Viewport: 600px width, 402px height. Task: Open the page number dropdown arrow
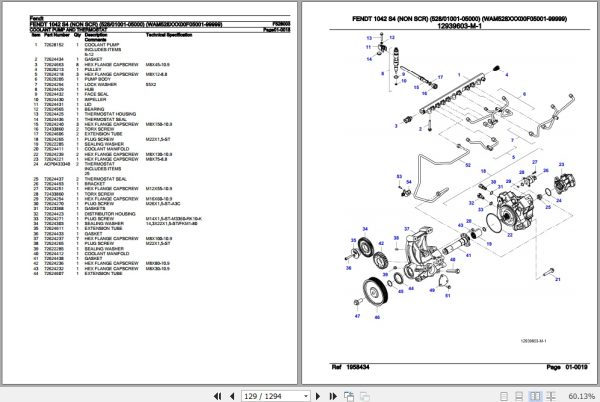click(x=306, y=396)
